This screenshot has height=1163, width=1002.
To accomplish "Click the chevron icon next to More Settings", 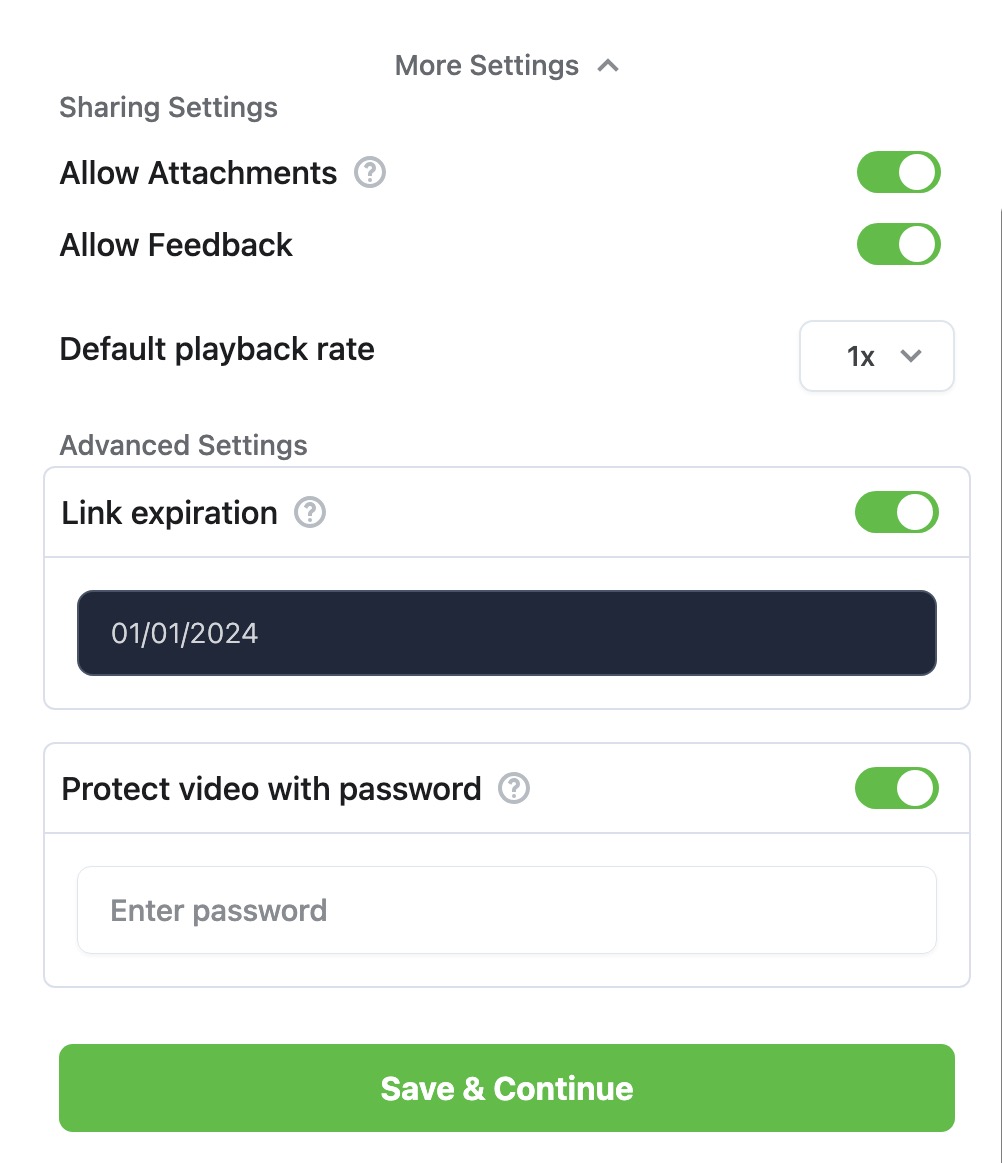I will pos(608,66).
